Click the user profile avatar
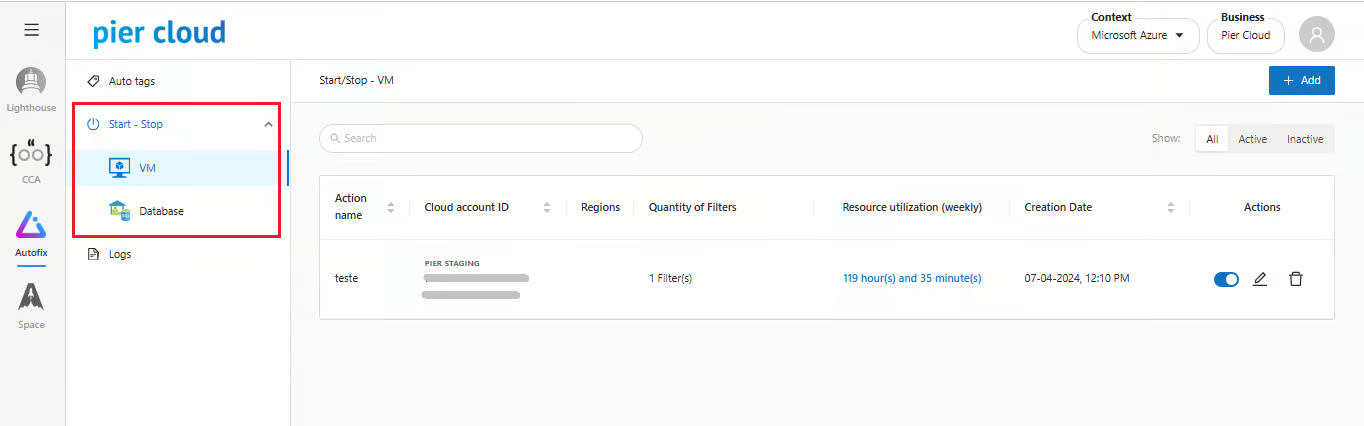Viewport: 1364px width, 426px height. 1316,35
